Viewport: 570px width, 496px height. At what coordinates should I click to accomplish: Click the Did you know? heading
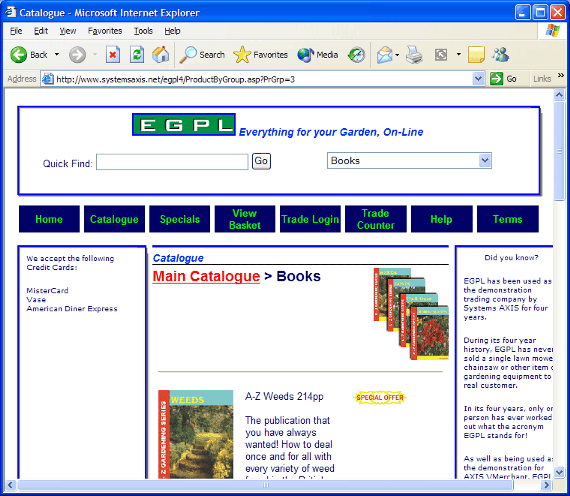511,257
